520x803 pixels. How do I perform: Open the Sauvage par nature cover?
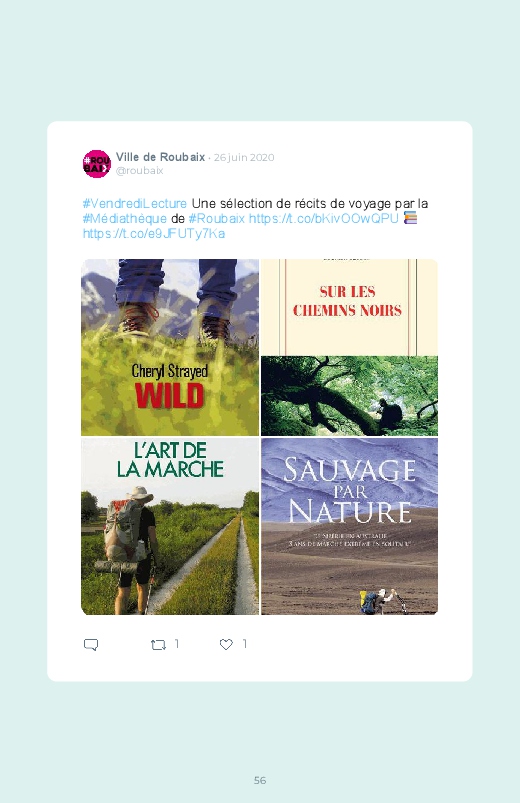(x=349, y=526)
